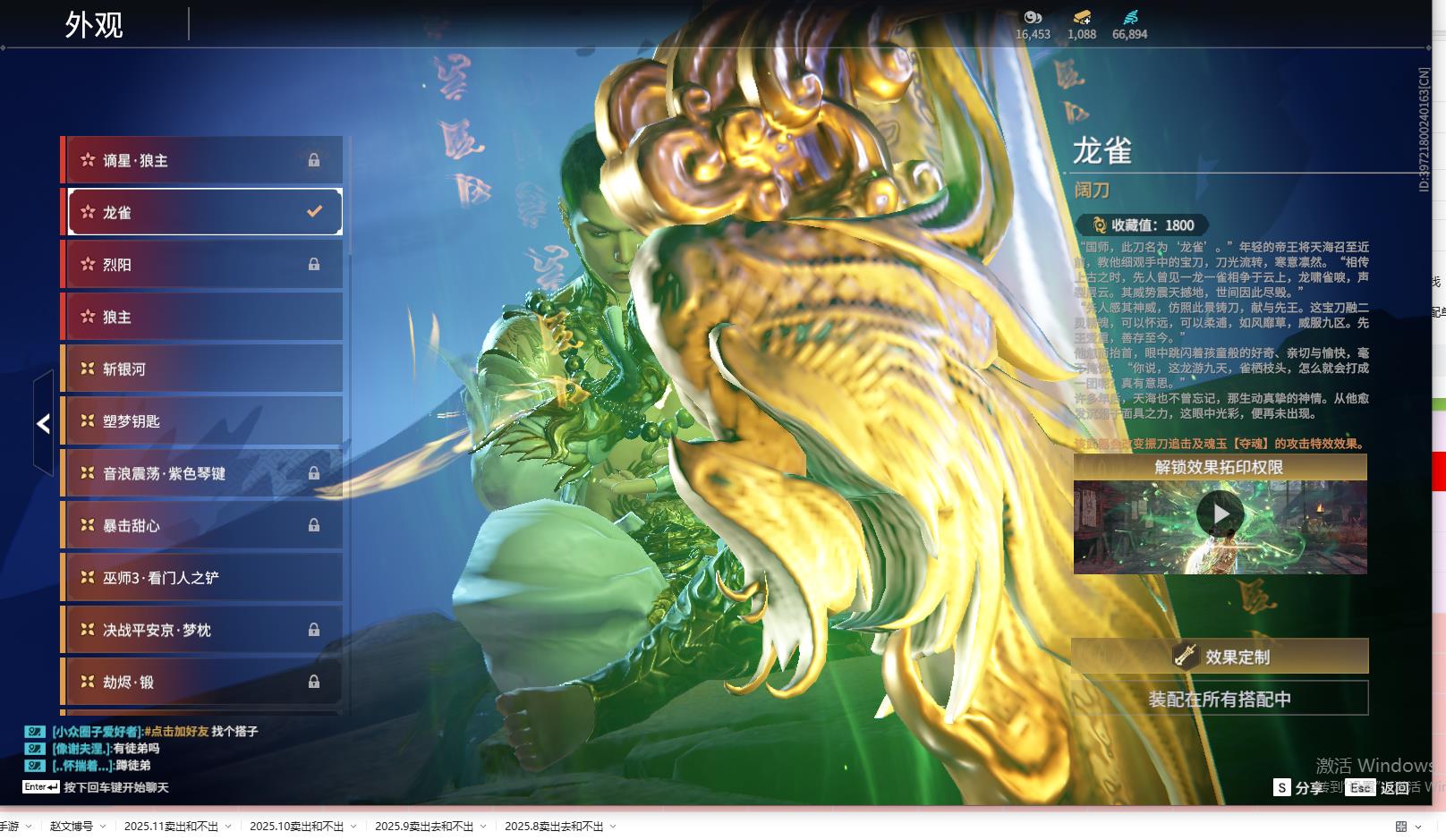Image resolution: width=1446 pixels, height=840 pixels.
Task: Switch to the 2025.10卖出和不出 tab
Action: [296, 827]
